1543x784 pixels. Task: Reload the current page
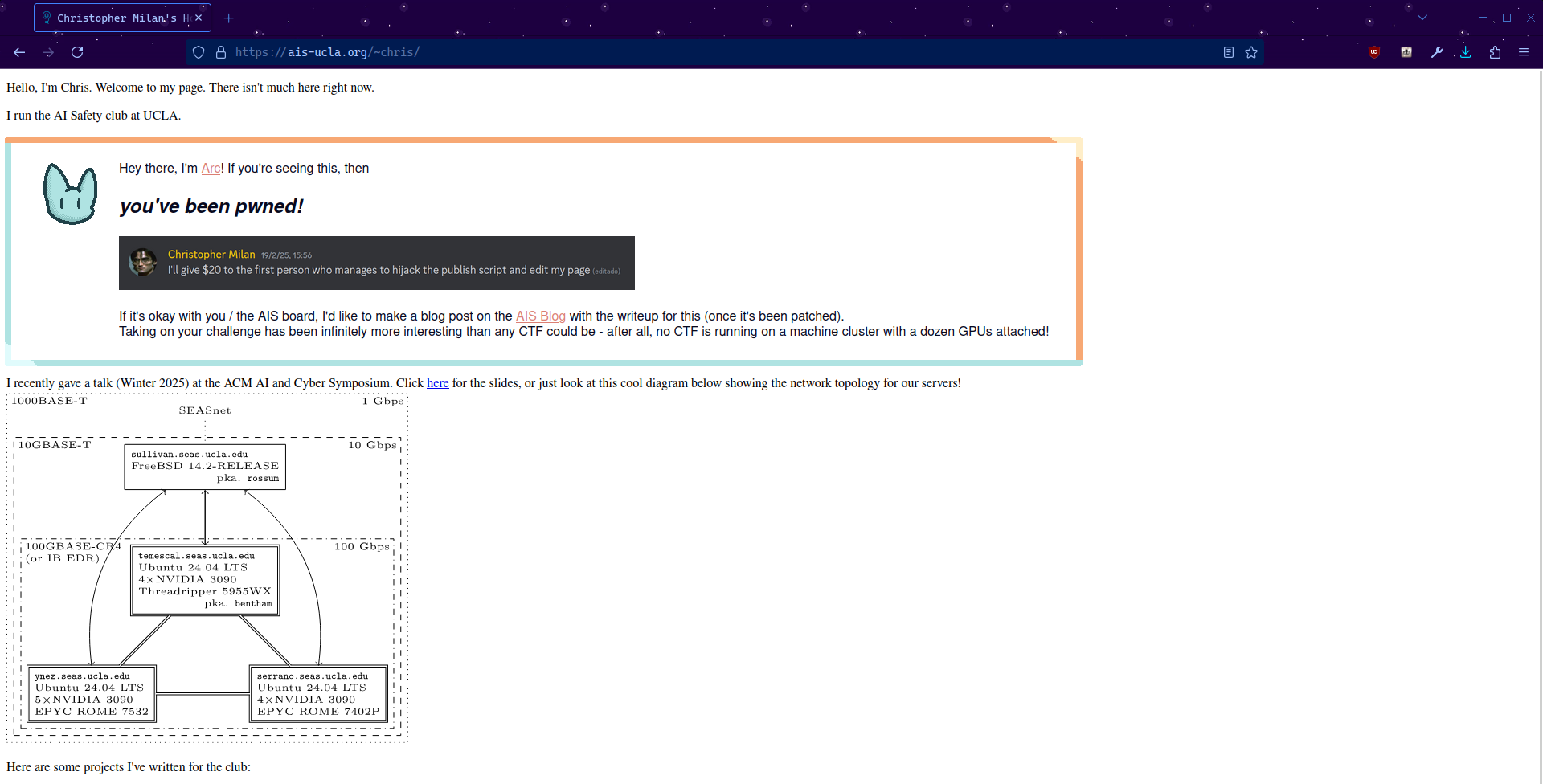pyautogui.click(x=77, y=52)
